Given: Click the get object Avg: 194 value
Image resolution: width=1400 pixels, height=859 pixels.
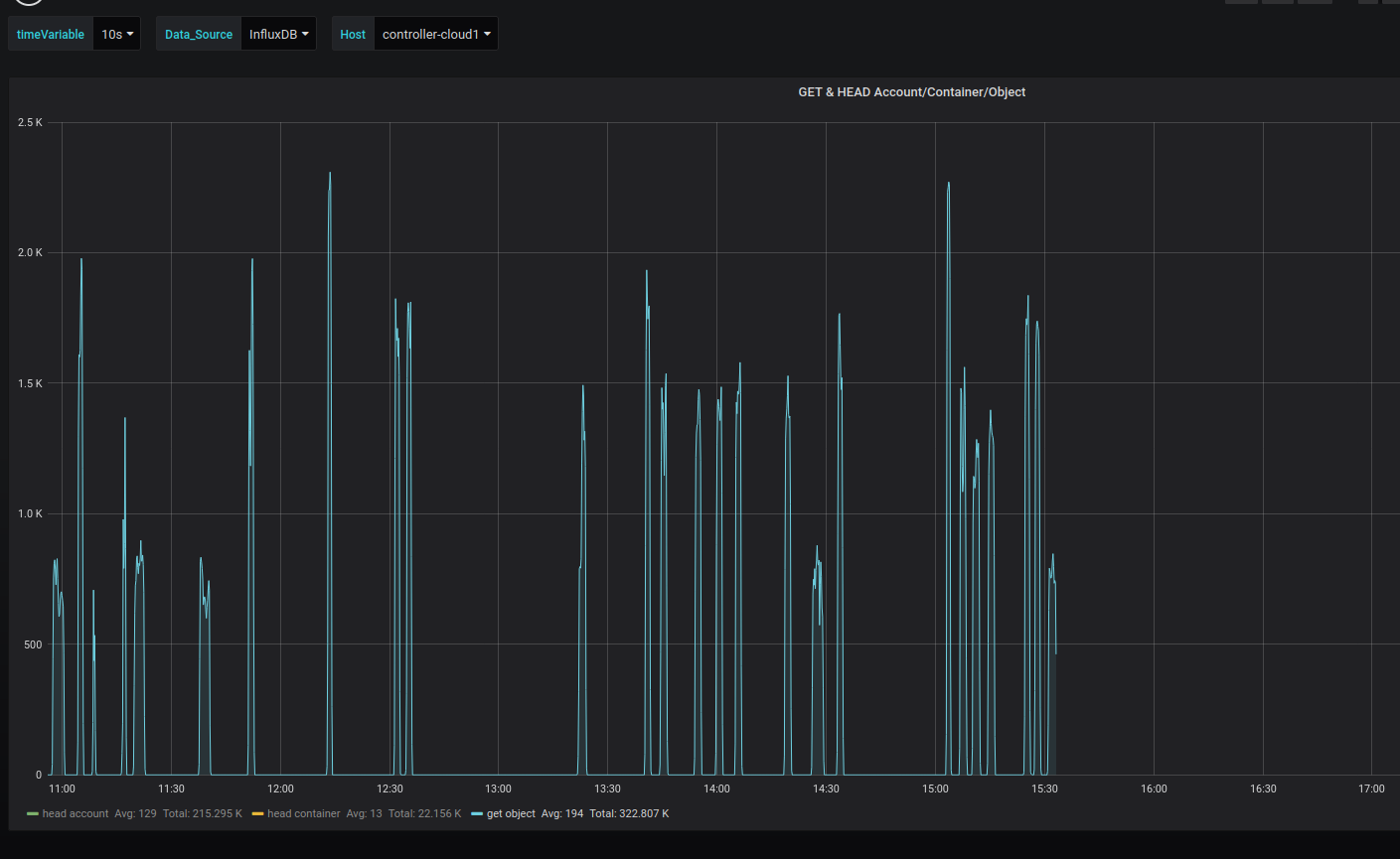Looking at the screenshot, I should tap(562, 814).
